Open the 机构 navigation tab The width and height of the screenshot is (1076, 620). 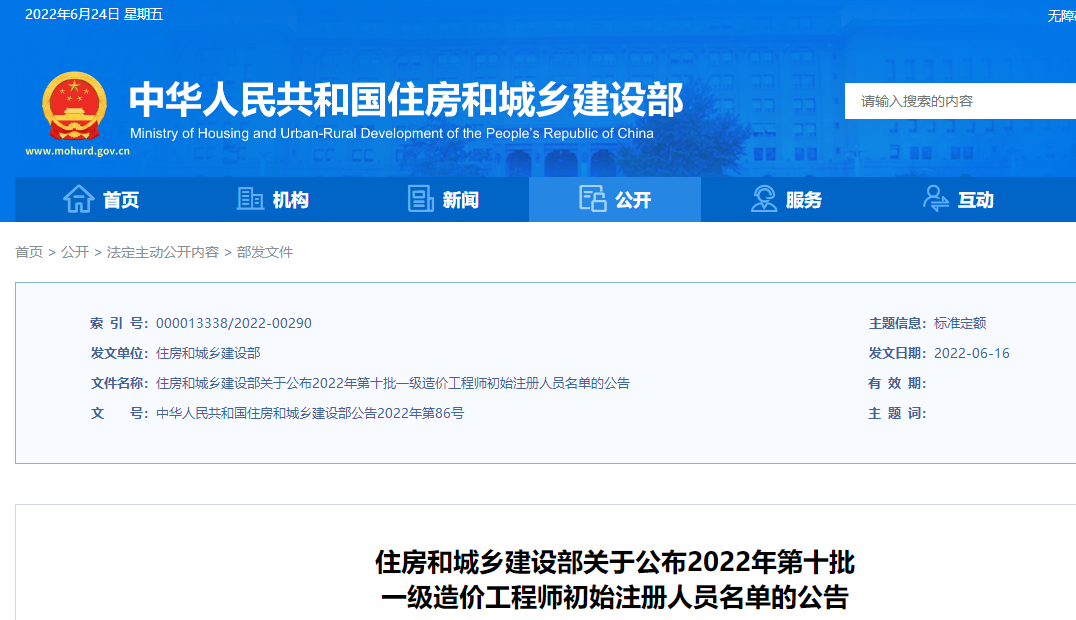click(291, 200)
